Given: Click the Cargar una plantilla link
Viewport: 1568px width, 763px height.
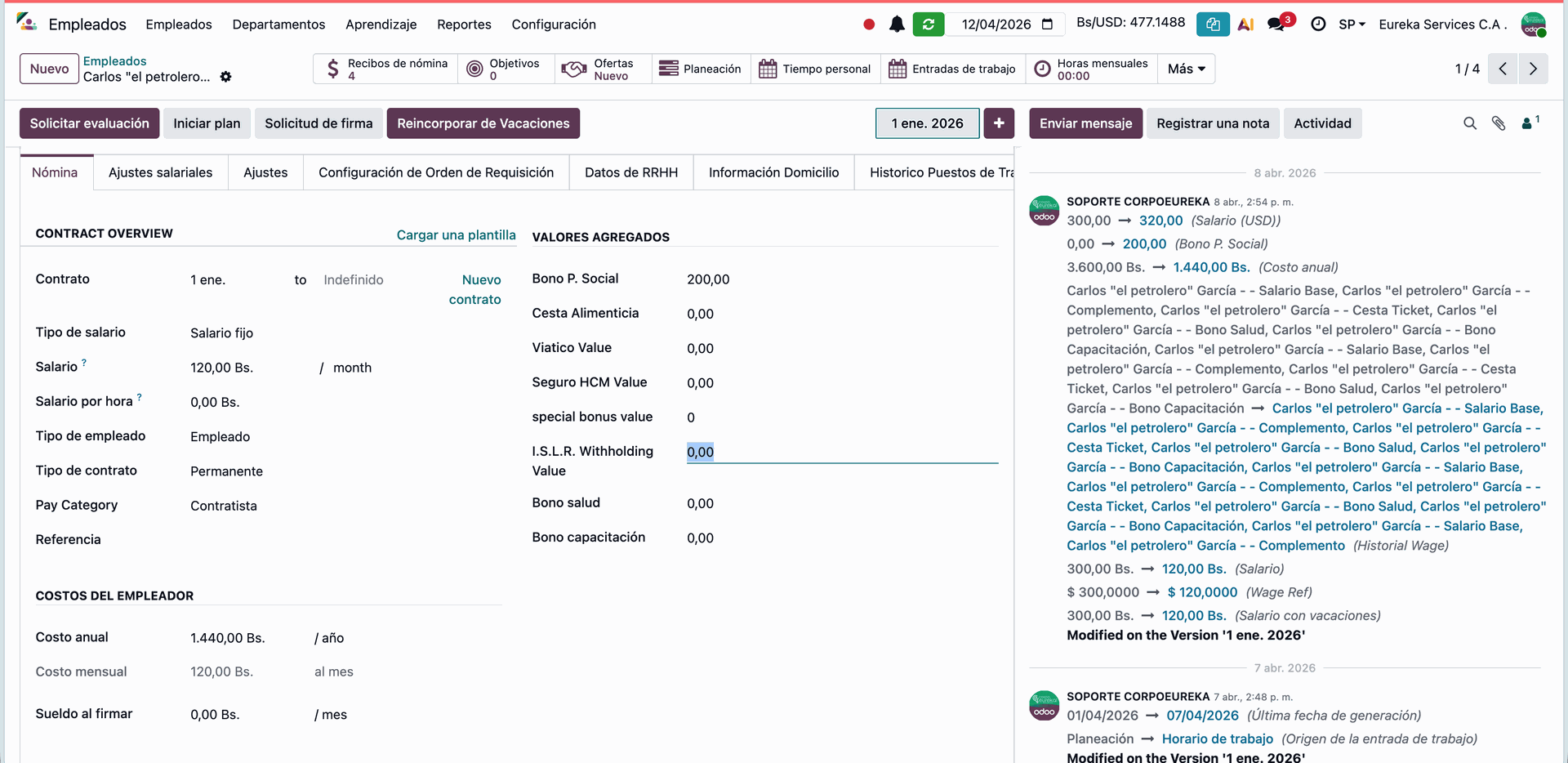Looking at the screenshot, I should click(x=456, y=235).
